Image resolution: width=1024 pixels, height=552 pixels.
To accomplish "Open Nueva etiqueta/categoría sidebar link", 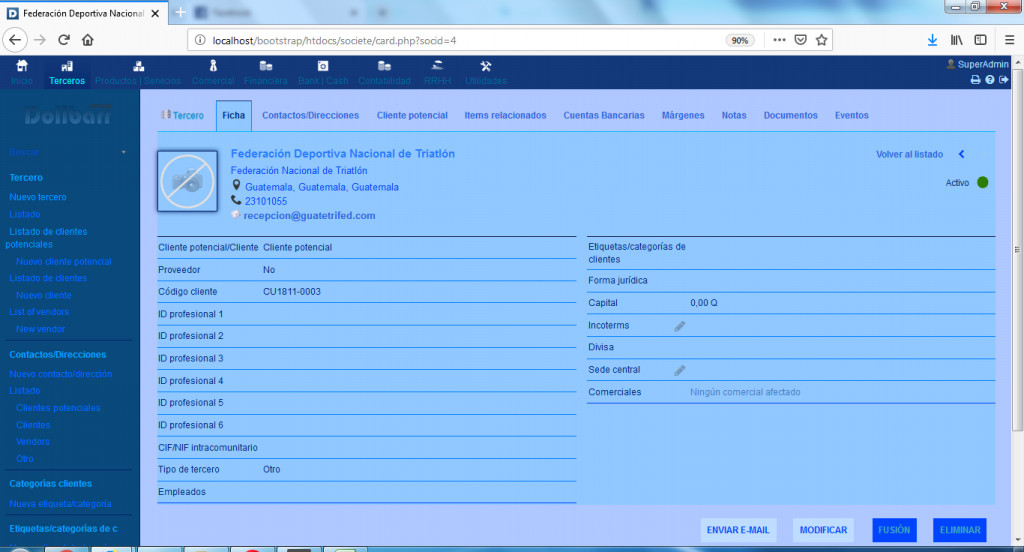I will [x=60, y=504].
